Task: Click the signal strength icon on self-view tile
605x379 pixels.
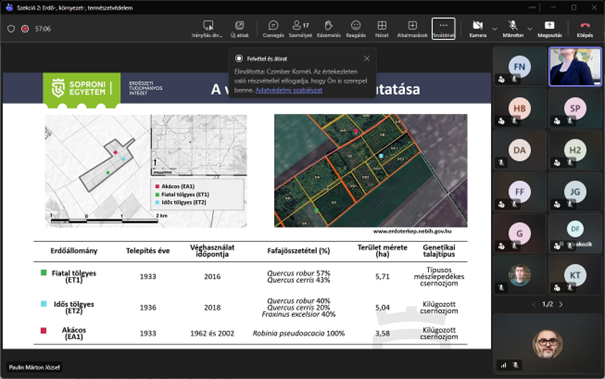Action: [x=503, y=365]
